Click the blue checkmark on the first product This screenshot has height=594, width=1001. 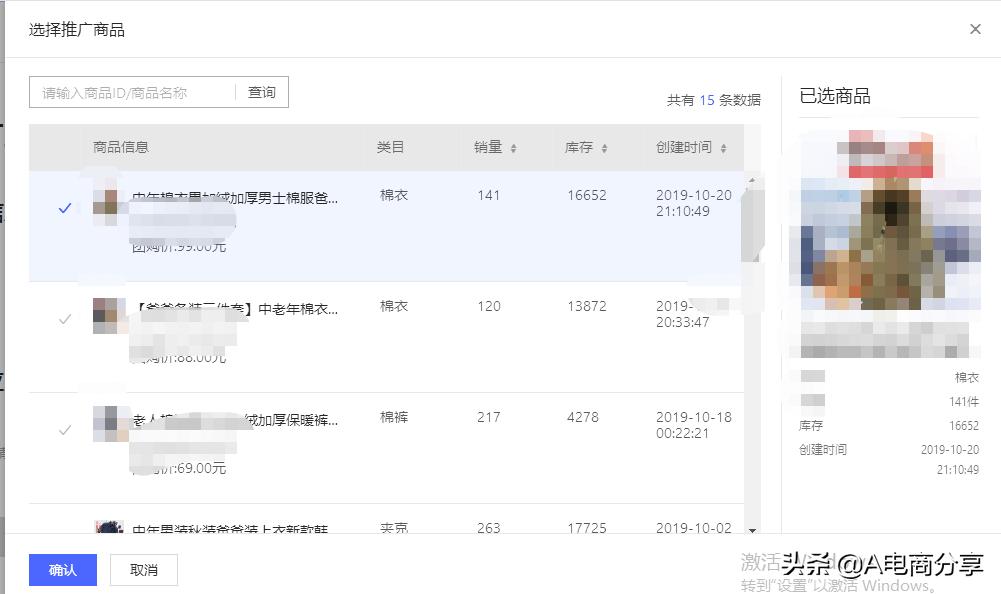click(64, 208)
